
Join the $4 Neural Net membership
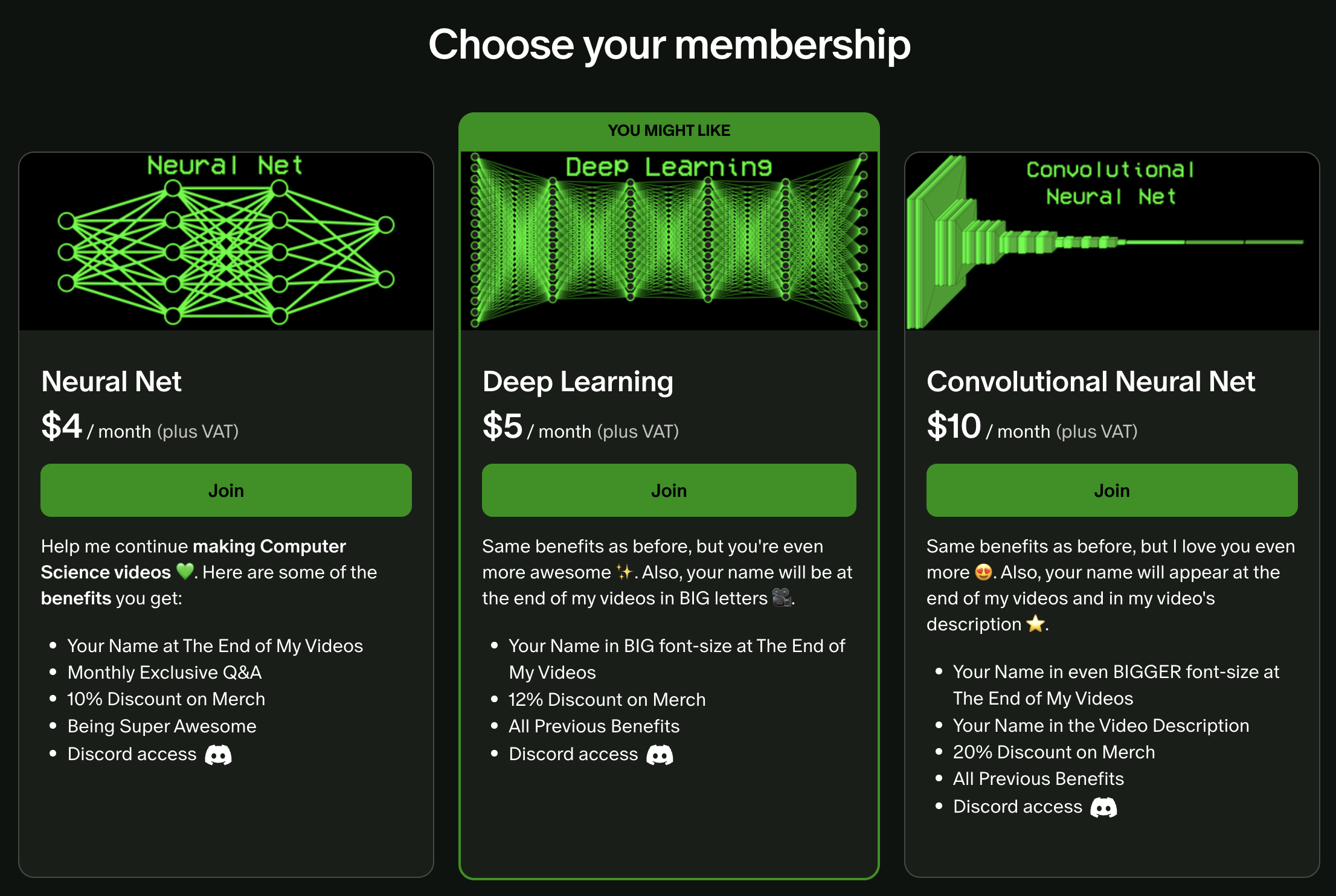click(x=226, y=490)
